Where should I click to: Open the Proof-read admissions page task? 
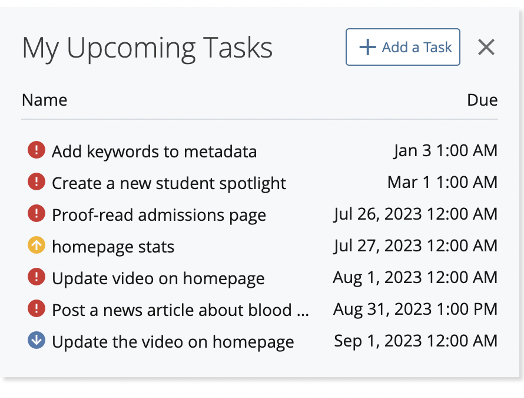(159, 215)
